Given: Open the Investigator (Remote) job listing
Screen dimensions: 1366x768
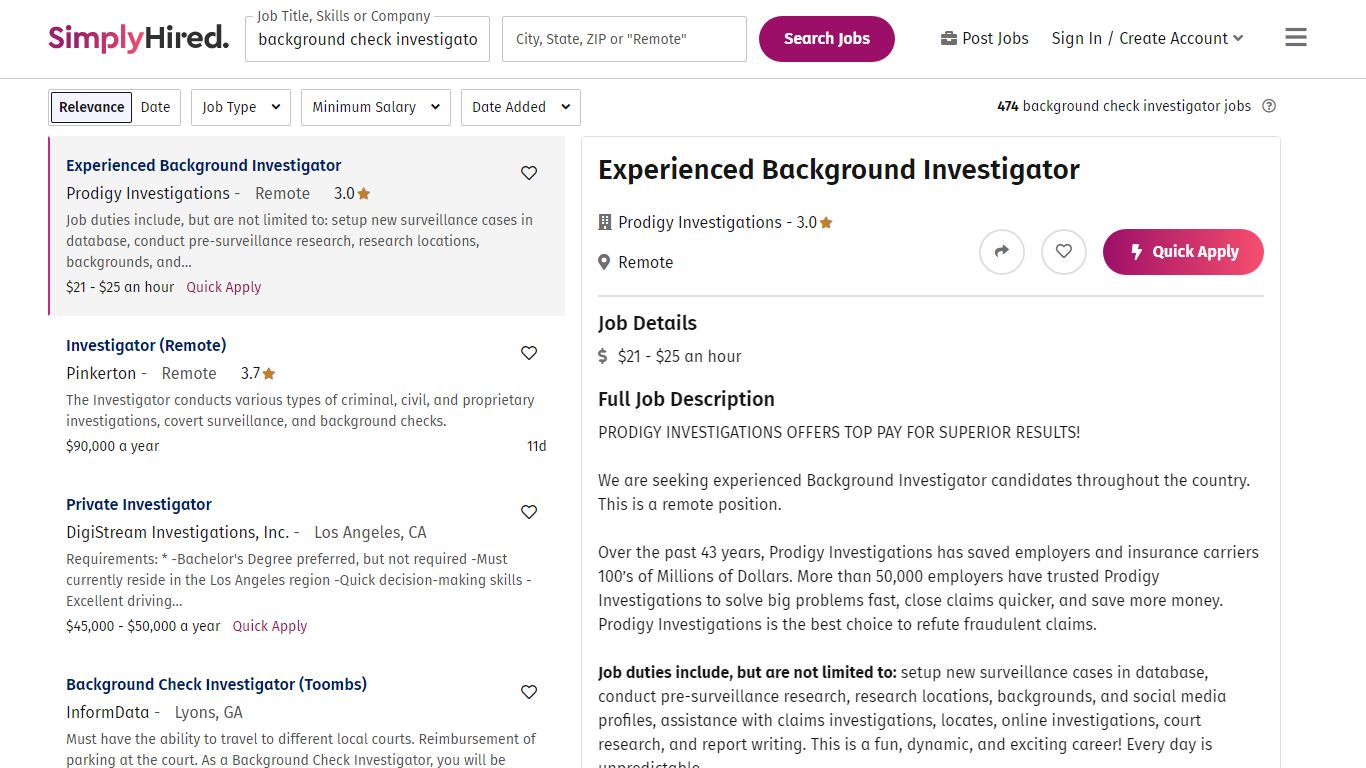Looking at the screenshot, I should pyautogui.click(x=146, y=345).
